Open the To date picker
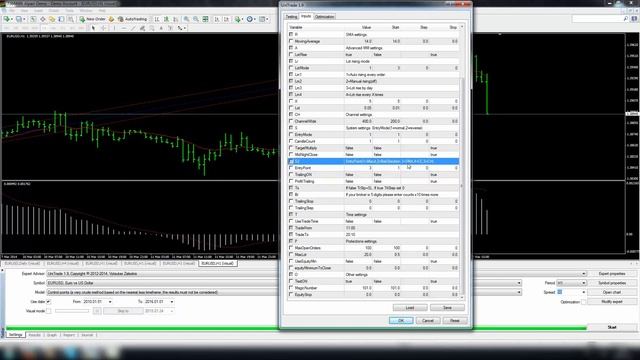 [x=172, y=302]
